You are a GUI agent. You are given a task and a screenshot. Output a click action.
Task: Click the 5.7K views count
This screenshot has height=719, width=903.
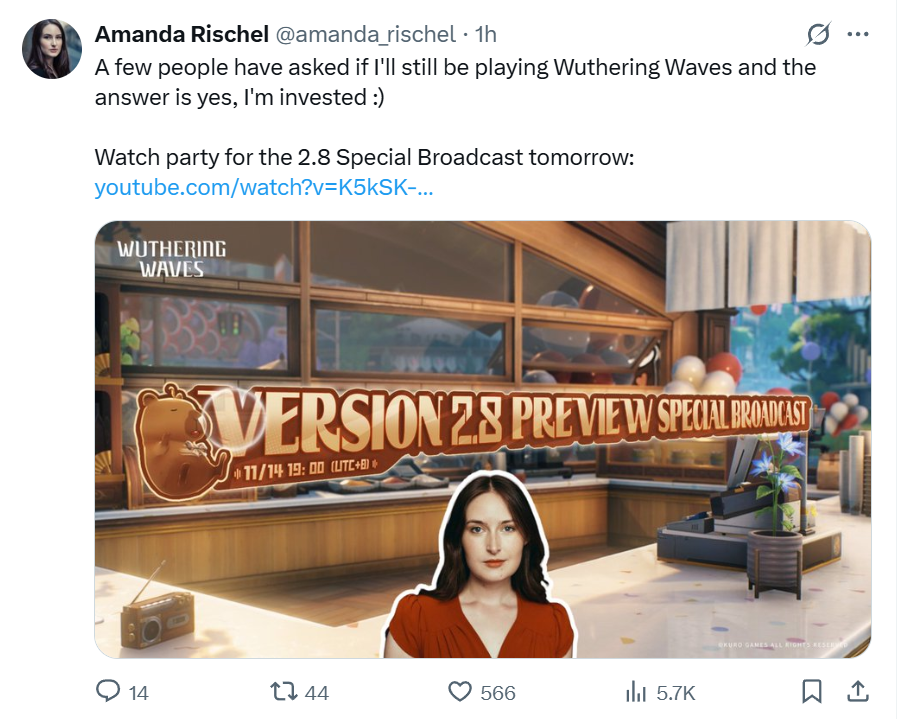[x=676, y=692]
